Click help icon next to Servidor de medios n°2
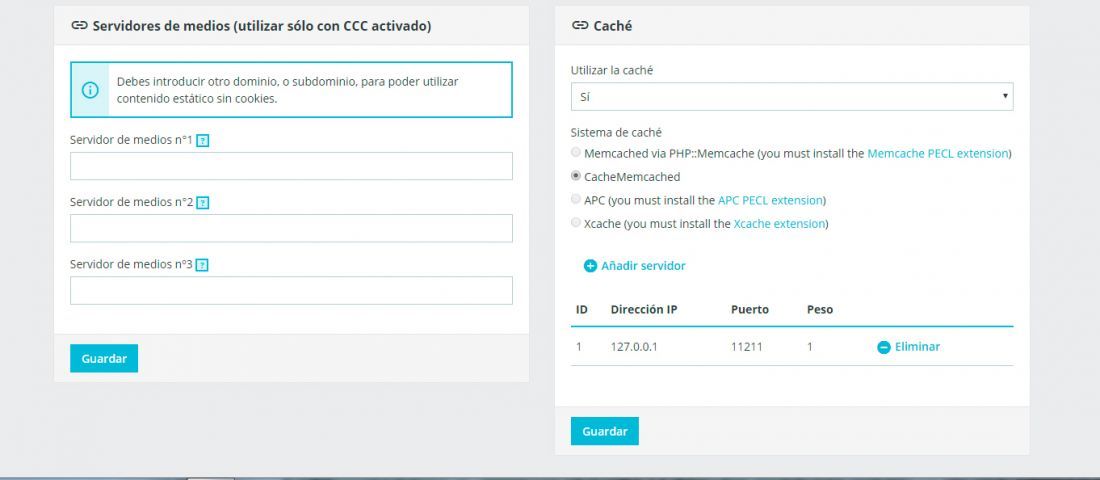The width and height of the screenshot is (1100, 480). [x=203, y=203]
